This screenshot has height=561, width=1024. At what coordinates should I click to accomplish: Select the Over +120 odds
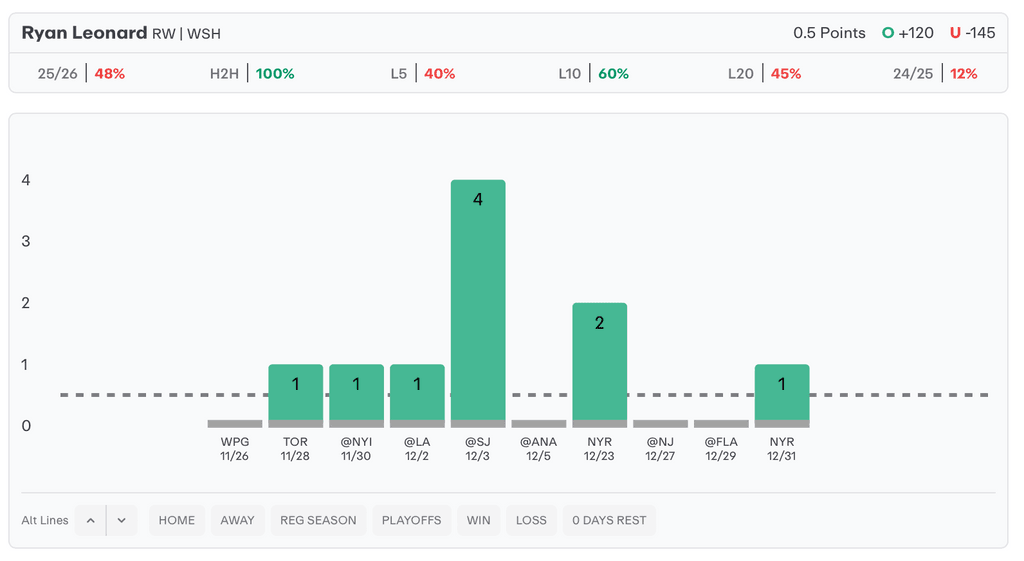[908, 33]
